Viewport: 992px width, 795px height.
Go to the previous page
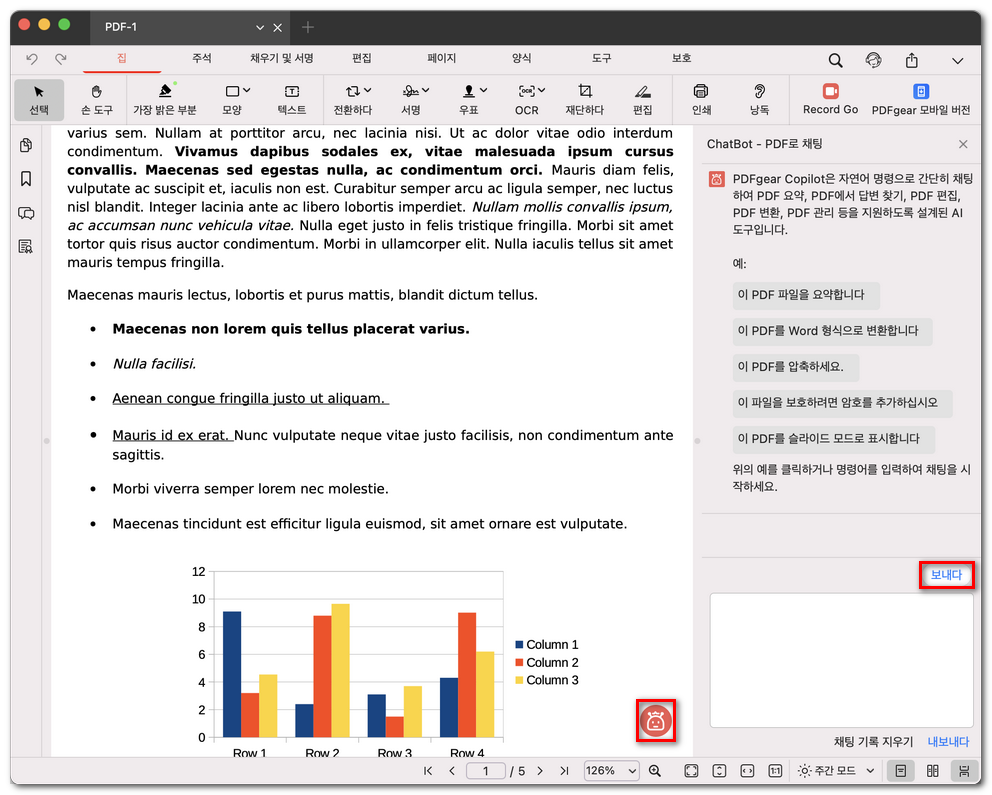click(452, 770)
